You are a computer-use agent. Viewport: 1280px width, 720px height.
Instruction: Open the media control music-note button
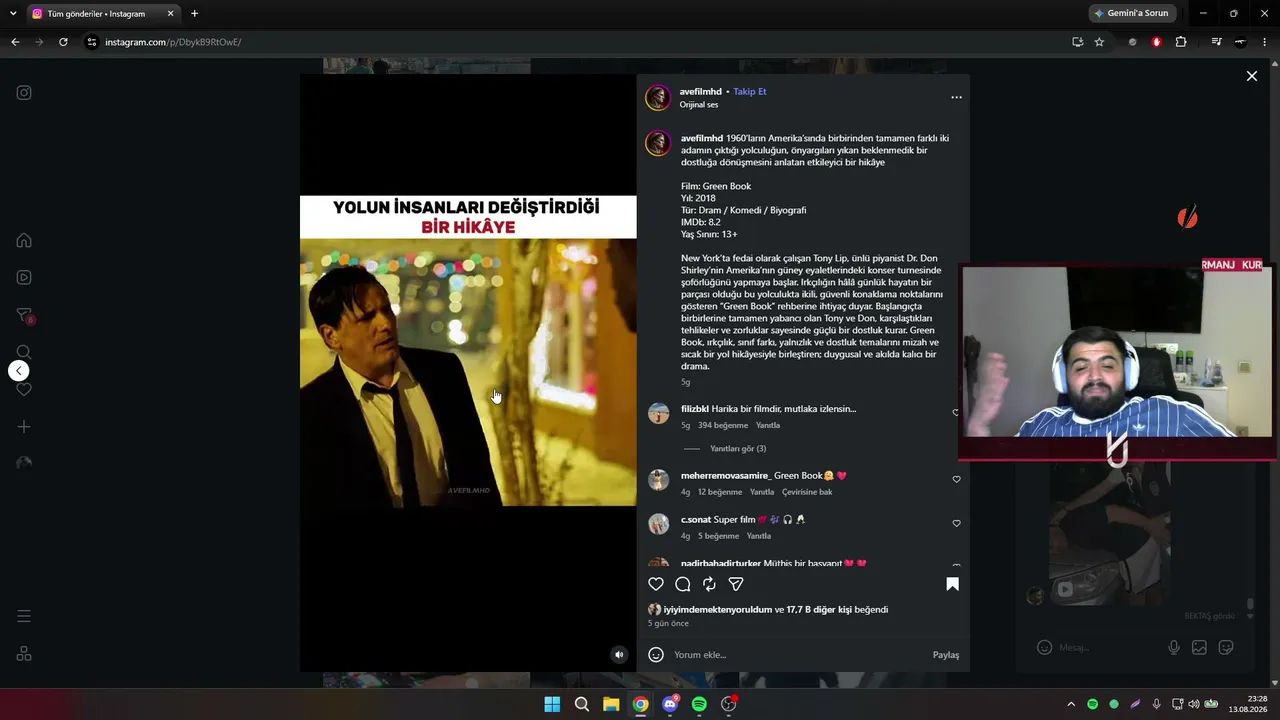pos(1216,42)
